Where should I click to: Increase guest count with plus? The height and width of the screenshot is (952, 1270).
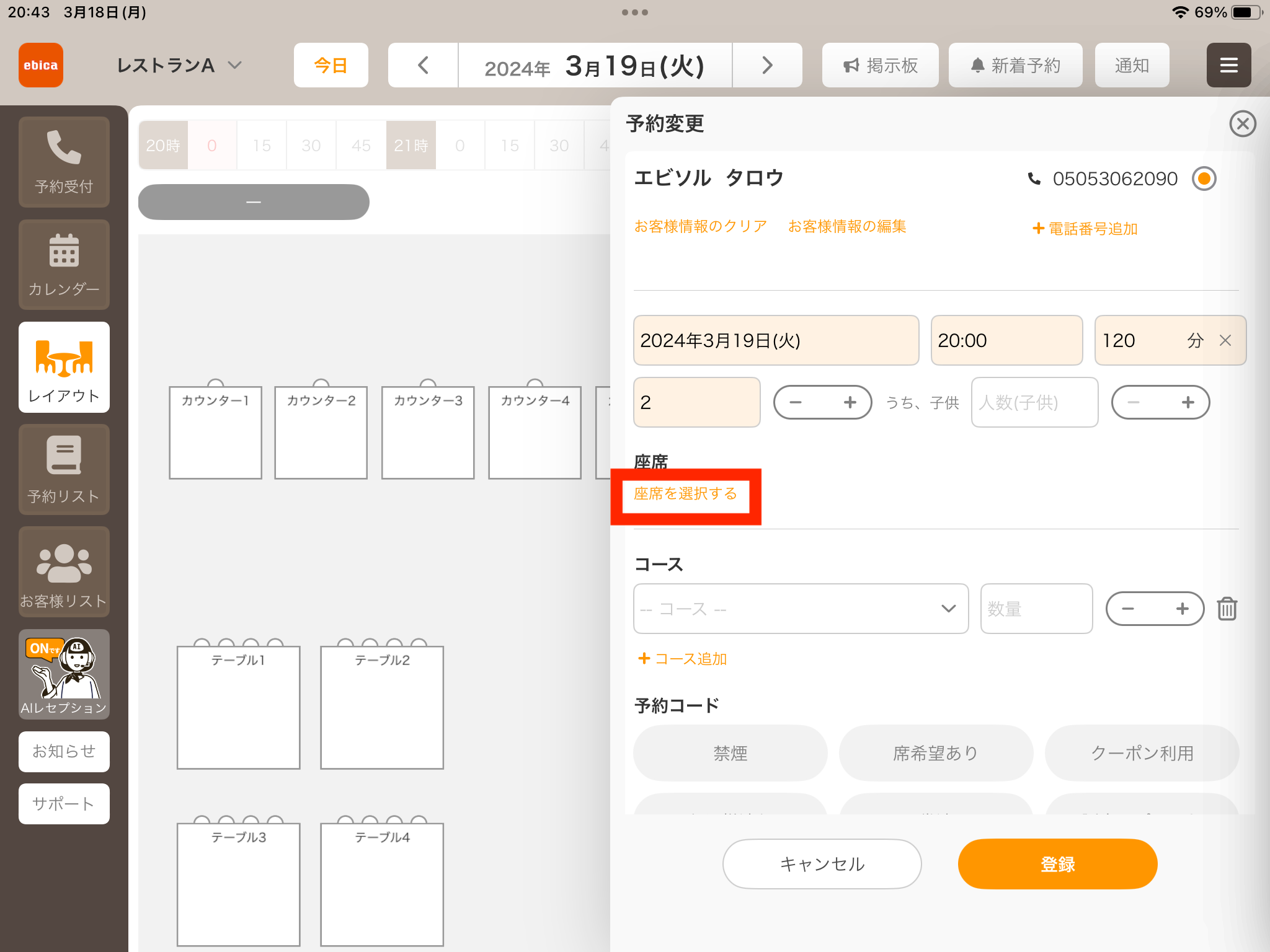[850, 402]
